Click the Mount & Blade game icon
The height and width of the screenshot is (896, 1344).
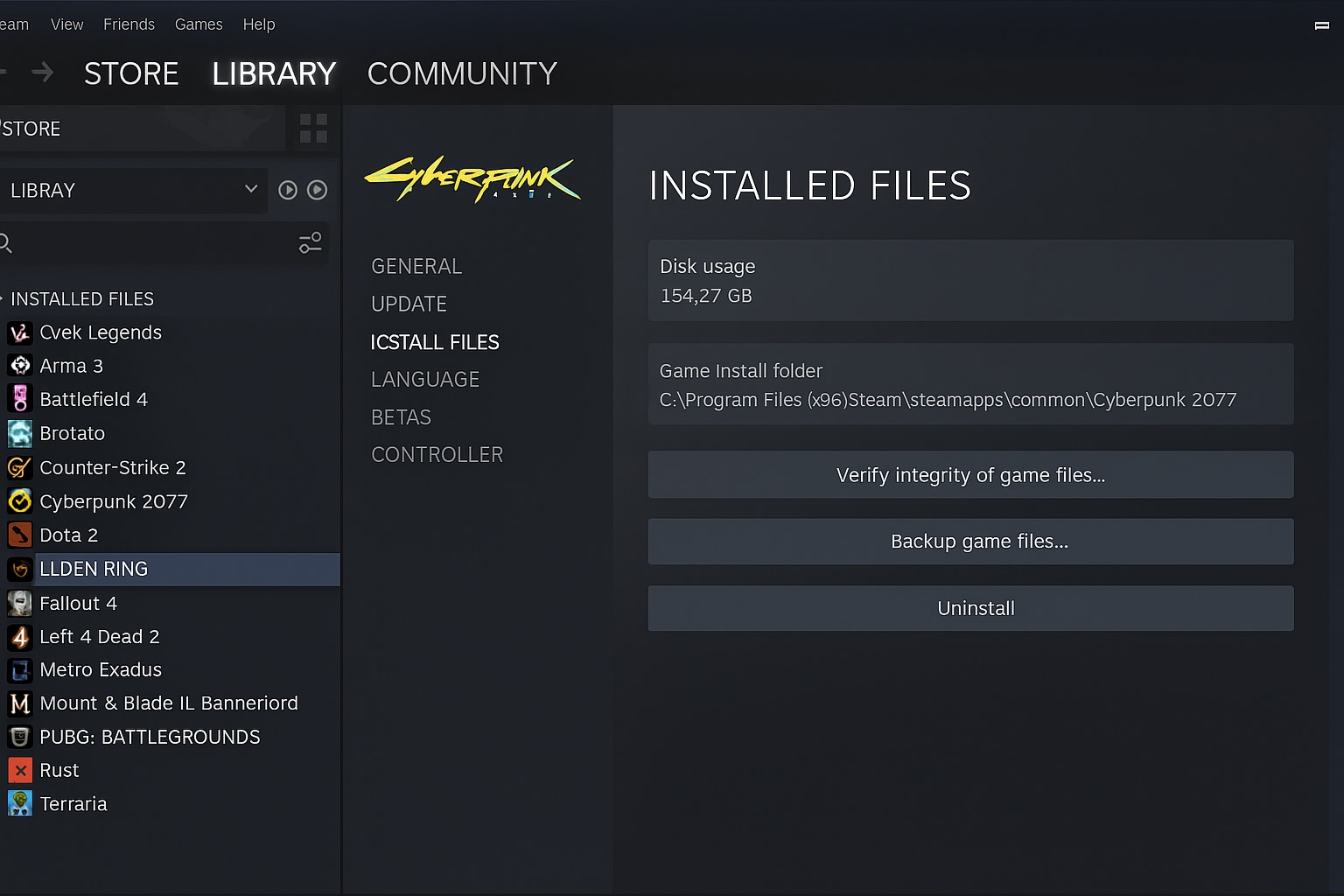pos(19,703)
